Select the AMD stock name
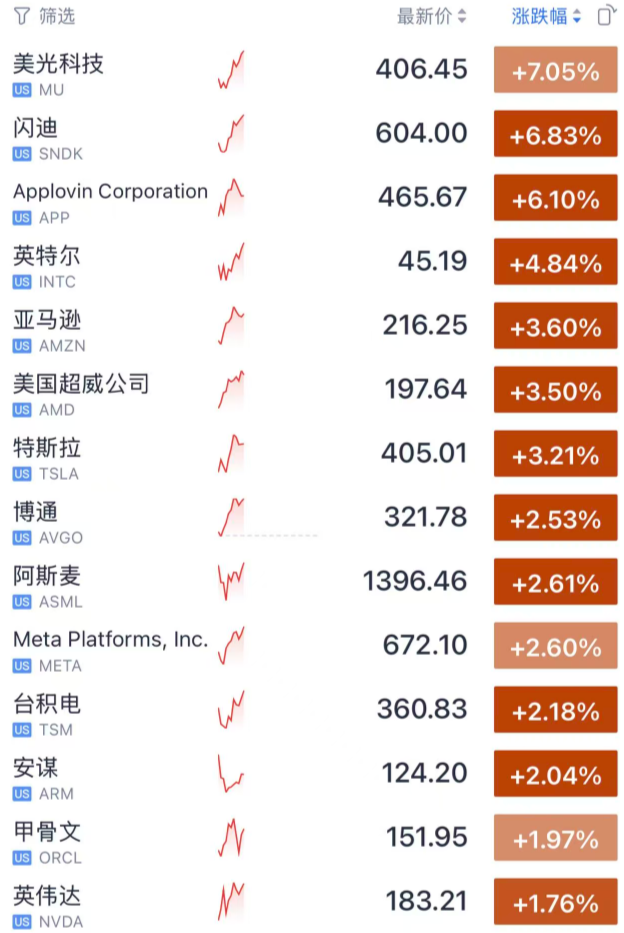Image resolution: width=624 pixels, height=933 pixels. (81, 384)
